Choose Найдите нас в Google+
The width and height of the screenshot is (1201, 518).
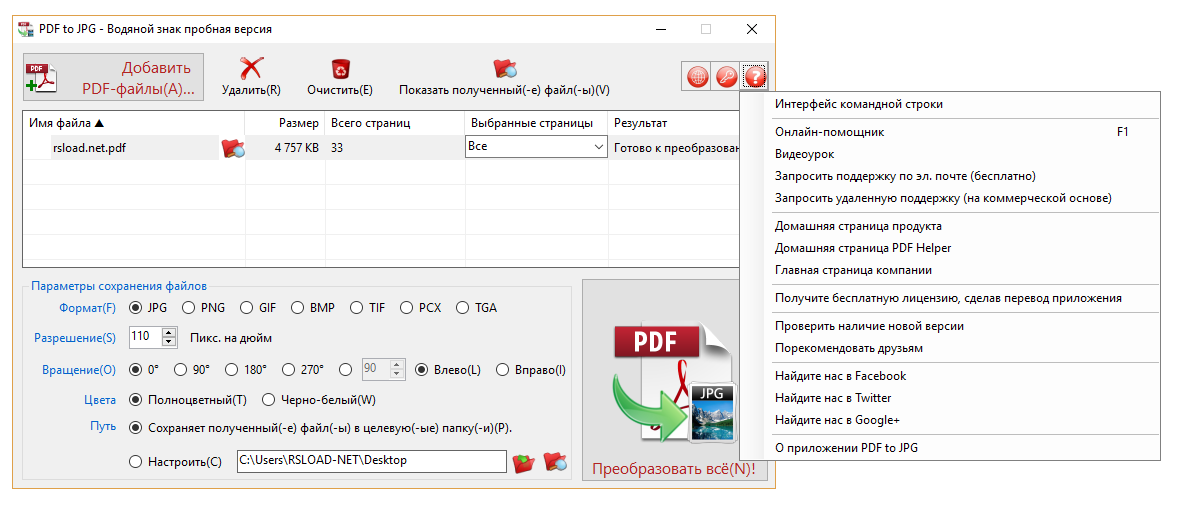point(950,420)
